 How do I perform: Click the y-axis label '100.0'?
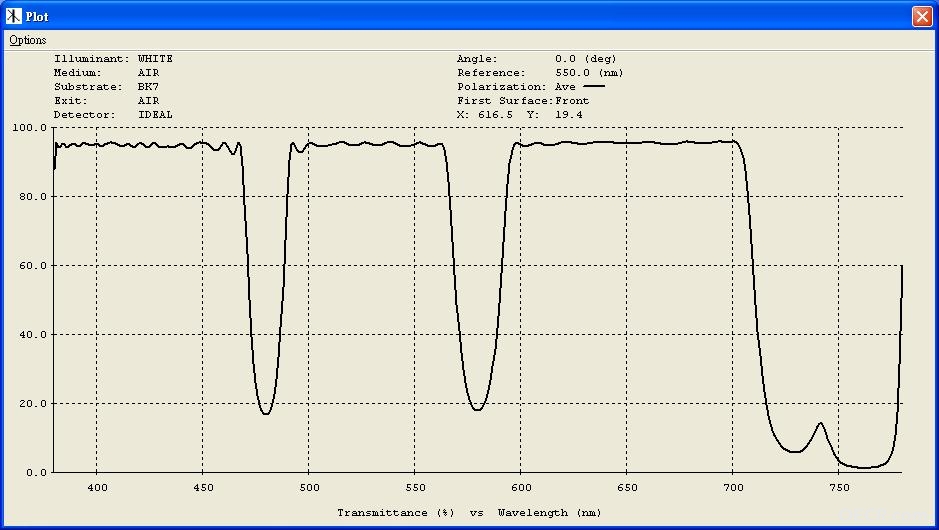[30, 128]
